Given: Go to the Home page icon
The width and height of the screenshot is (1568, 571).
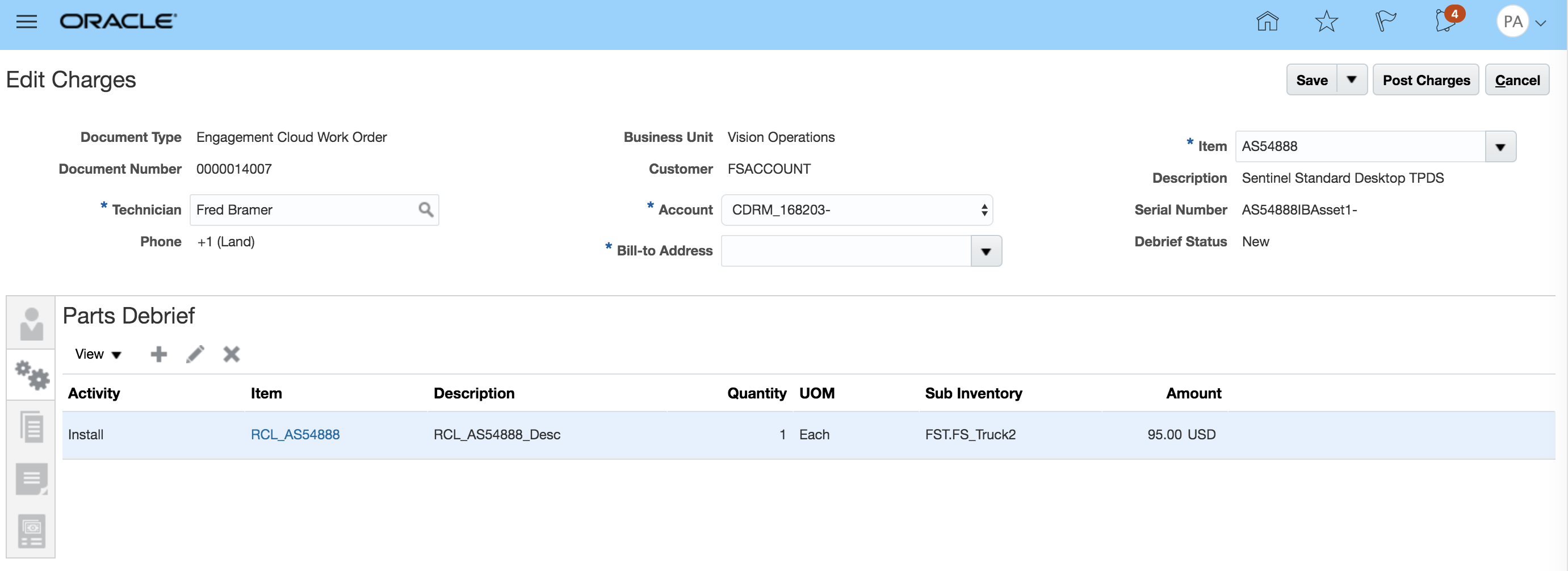Looking at the screenshot, I should click(1267, 22).
